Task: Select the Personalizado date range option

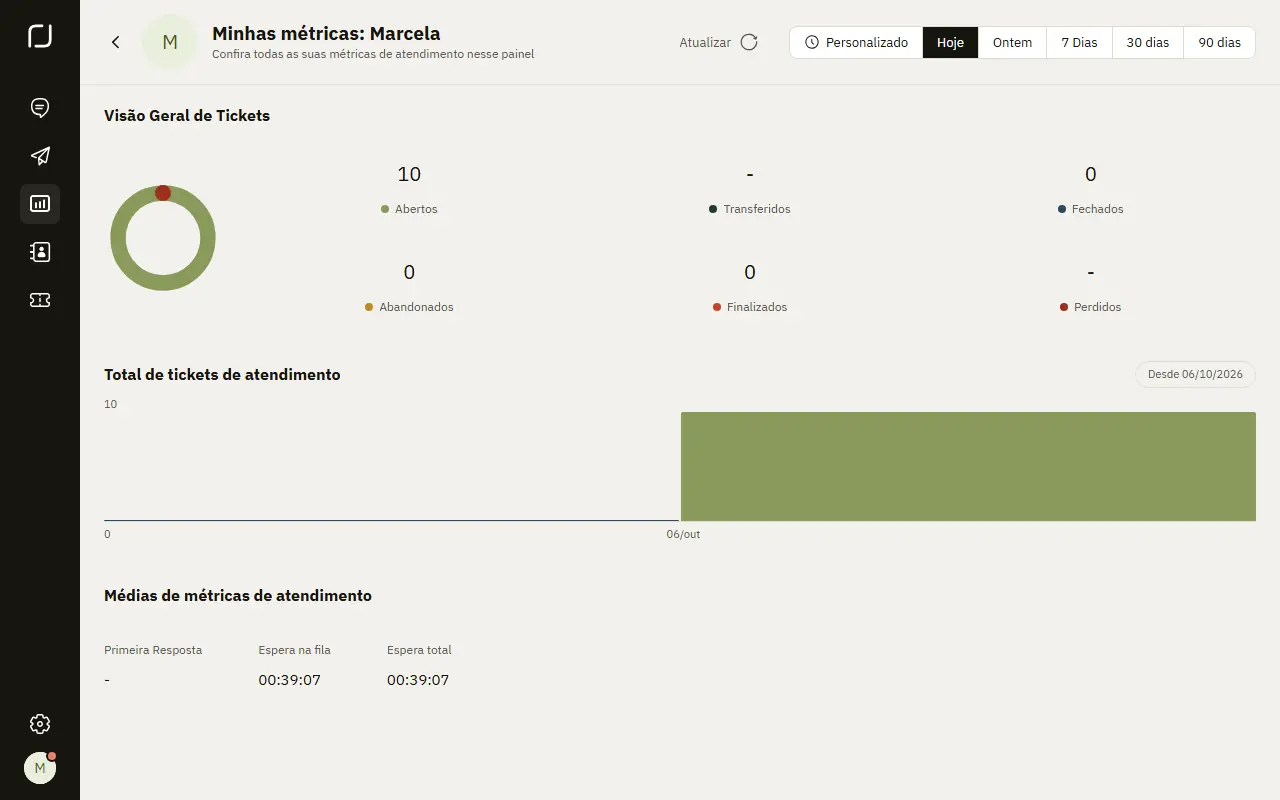Action: point(856,42)
